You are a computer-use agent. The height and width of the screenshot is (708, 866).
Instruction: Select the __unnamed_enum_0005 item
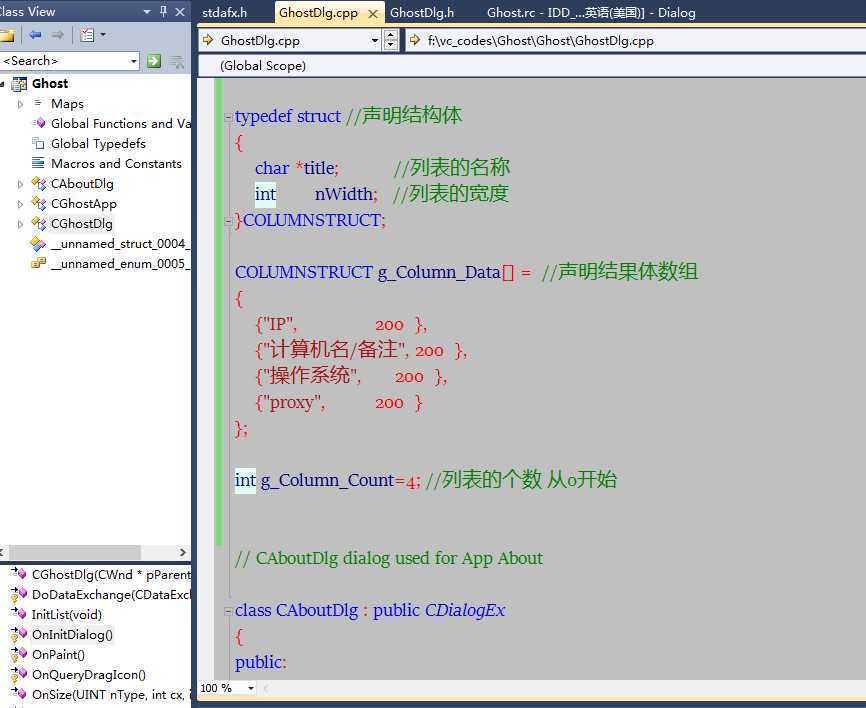120,263
